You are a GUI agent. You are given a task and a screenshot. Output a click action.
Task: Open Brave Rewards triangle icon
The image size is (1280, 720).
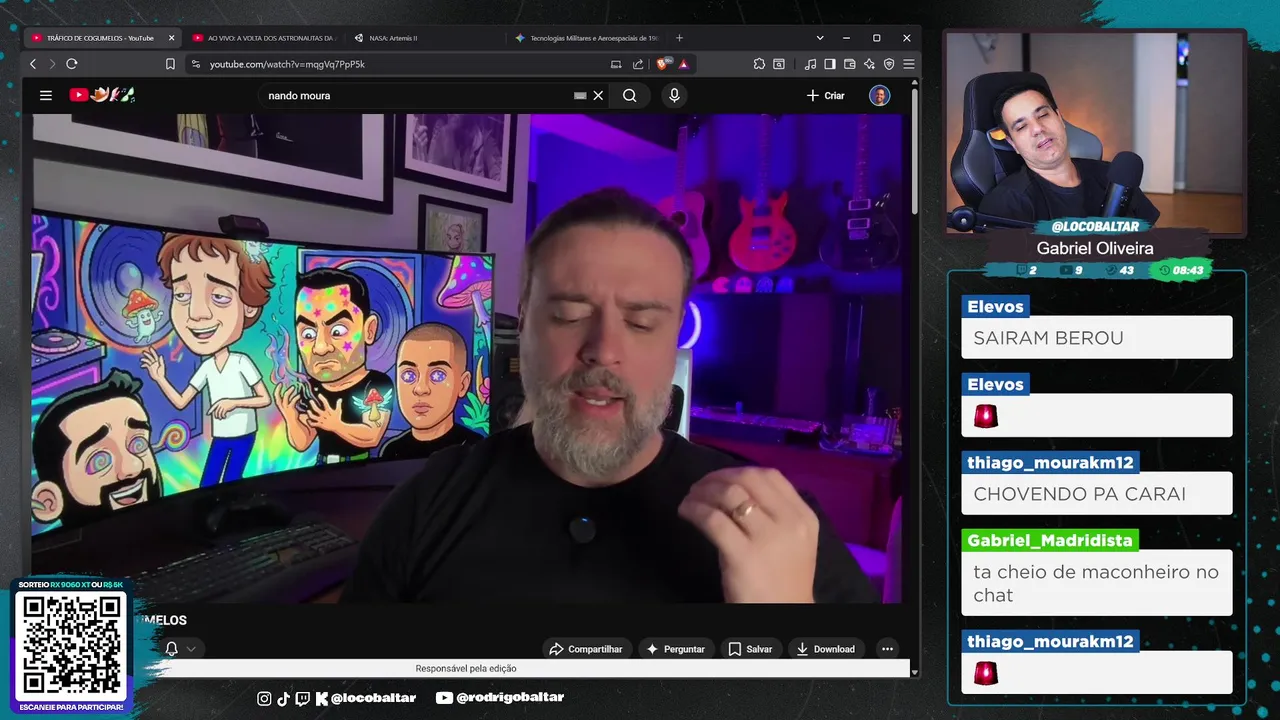[683, 64]
